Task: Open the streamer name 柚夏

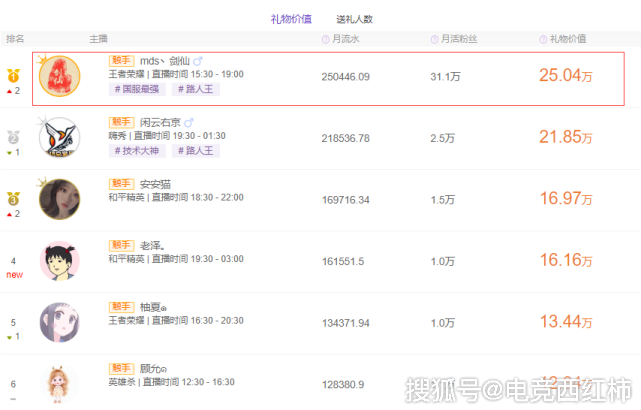Action: click(x=153, y=307)
